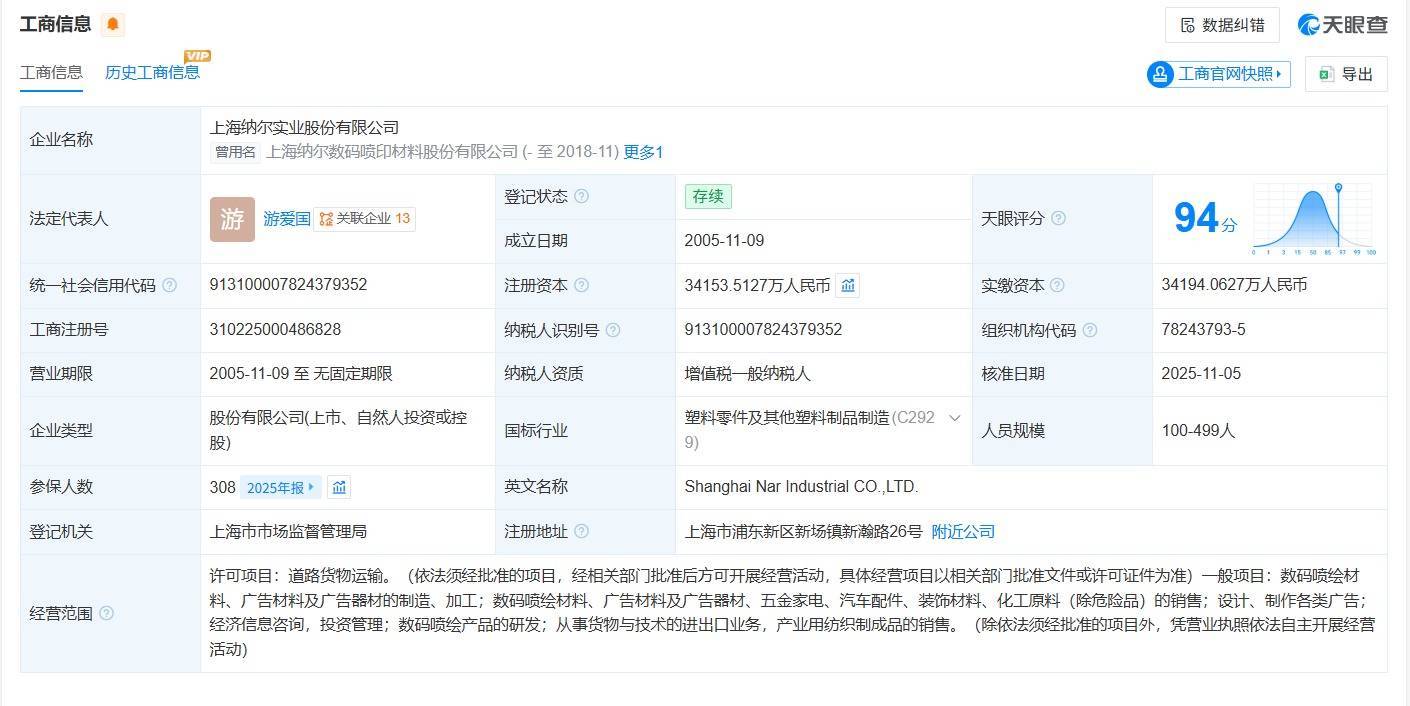1410x706 pixels.
Task: Click help icon beside 纳税人识别号
Action: (613, 330)
